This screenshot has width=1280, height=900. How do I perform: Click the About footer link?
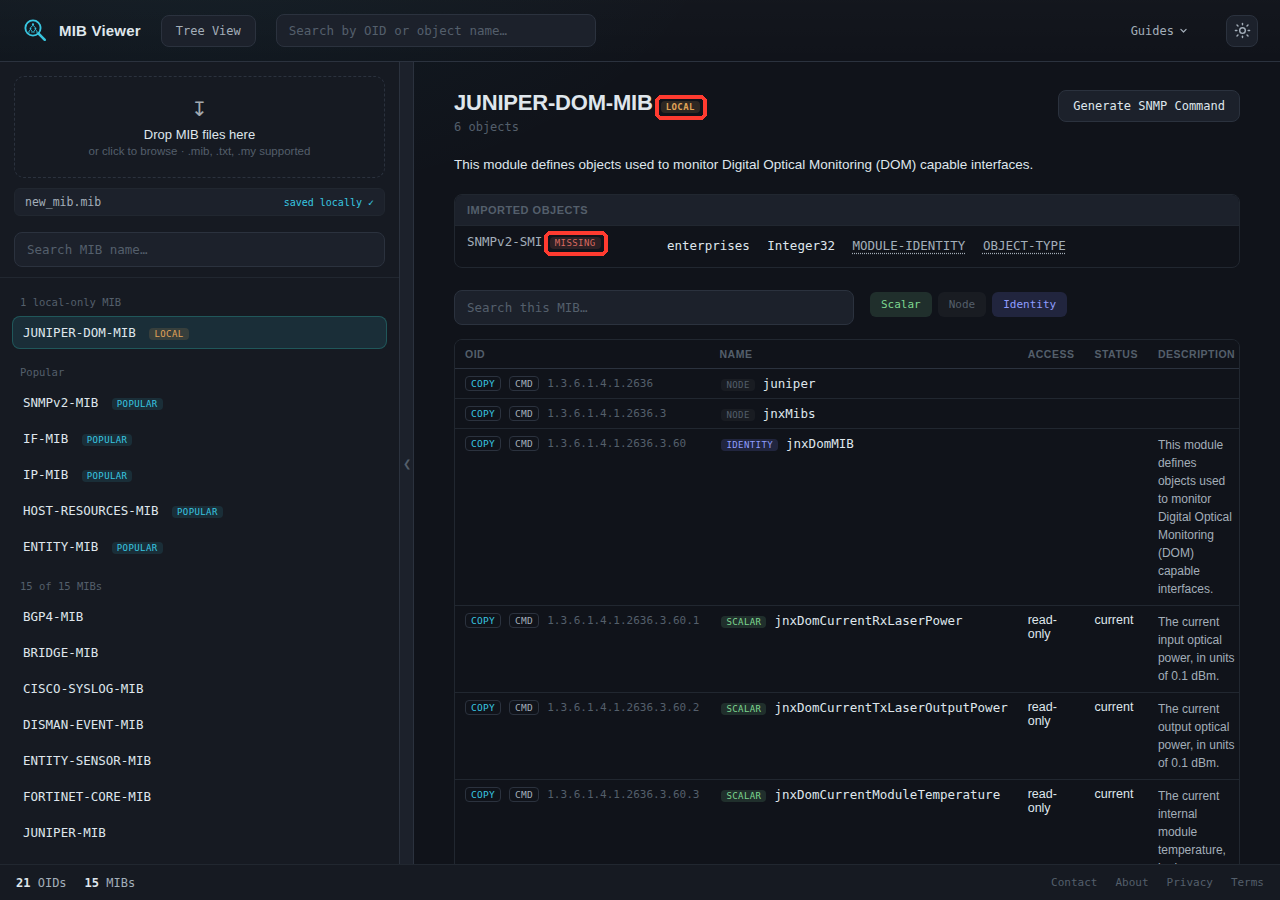(x=1132, y=882)
